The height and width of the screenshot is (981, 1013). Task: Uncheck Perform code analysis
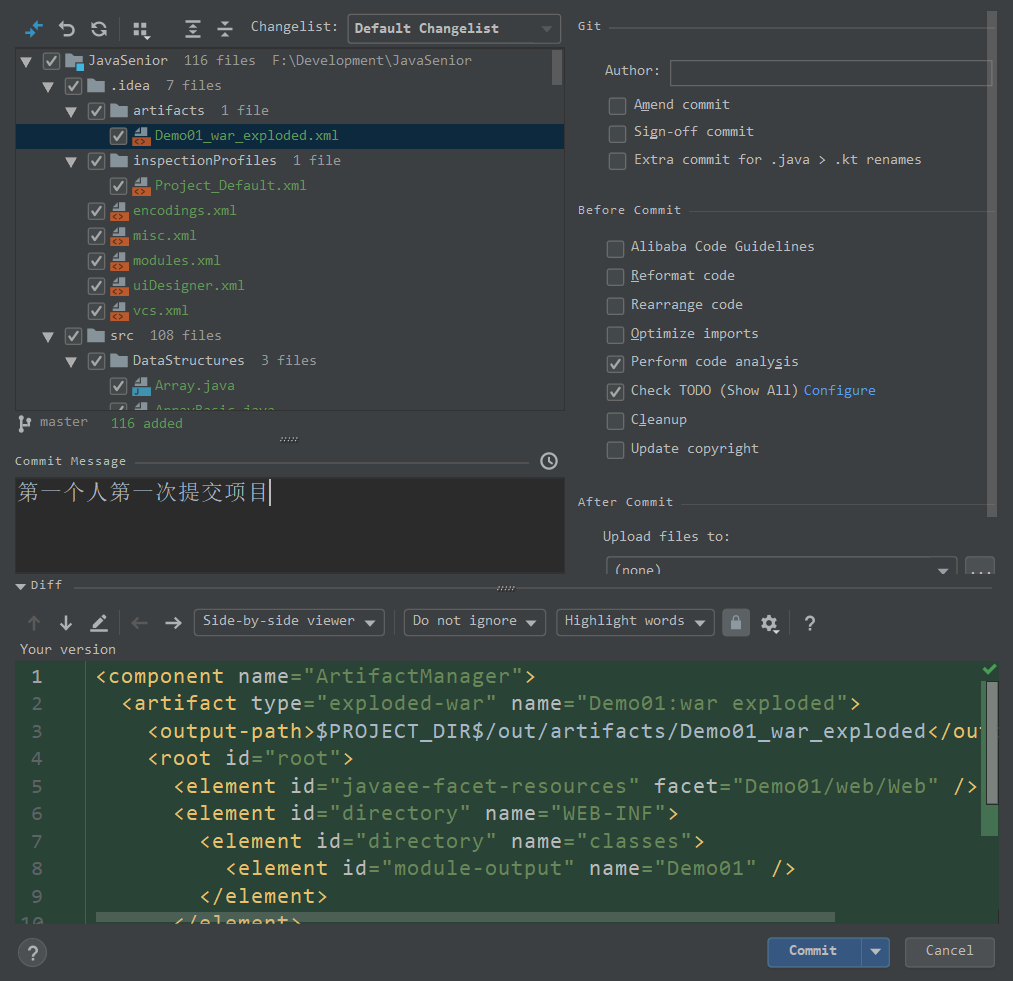pos(616,363)
